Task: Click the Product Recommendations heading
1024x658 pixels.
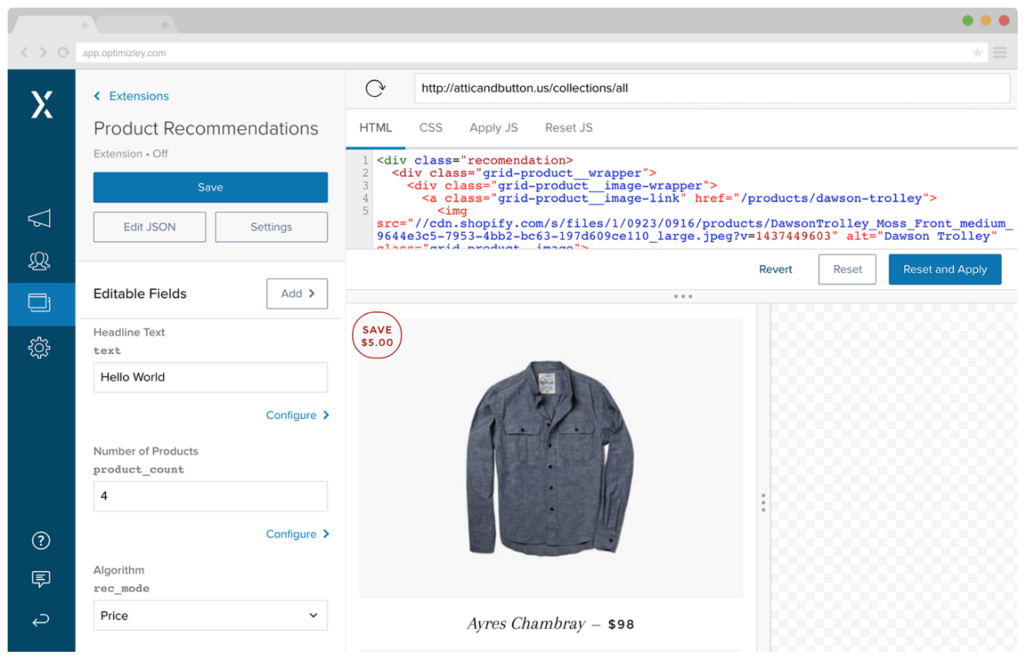Action: (206, 129)
